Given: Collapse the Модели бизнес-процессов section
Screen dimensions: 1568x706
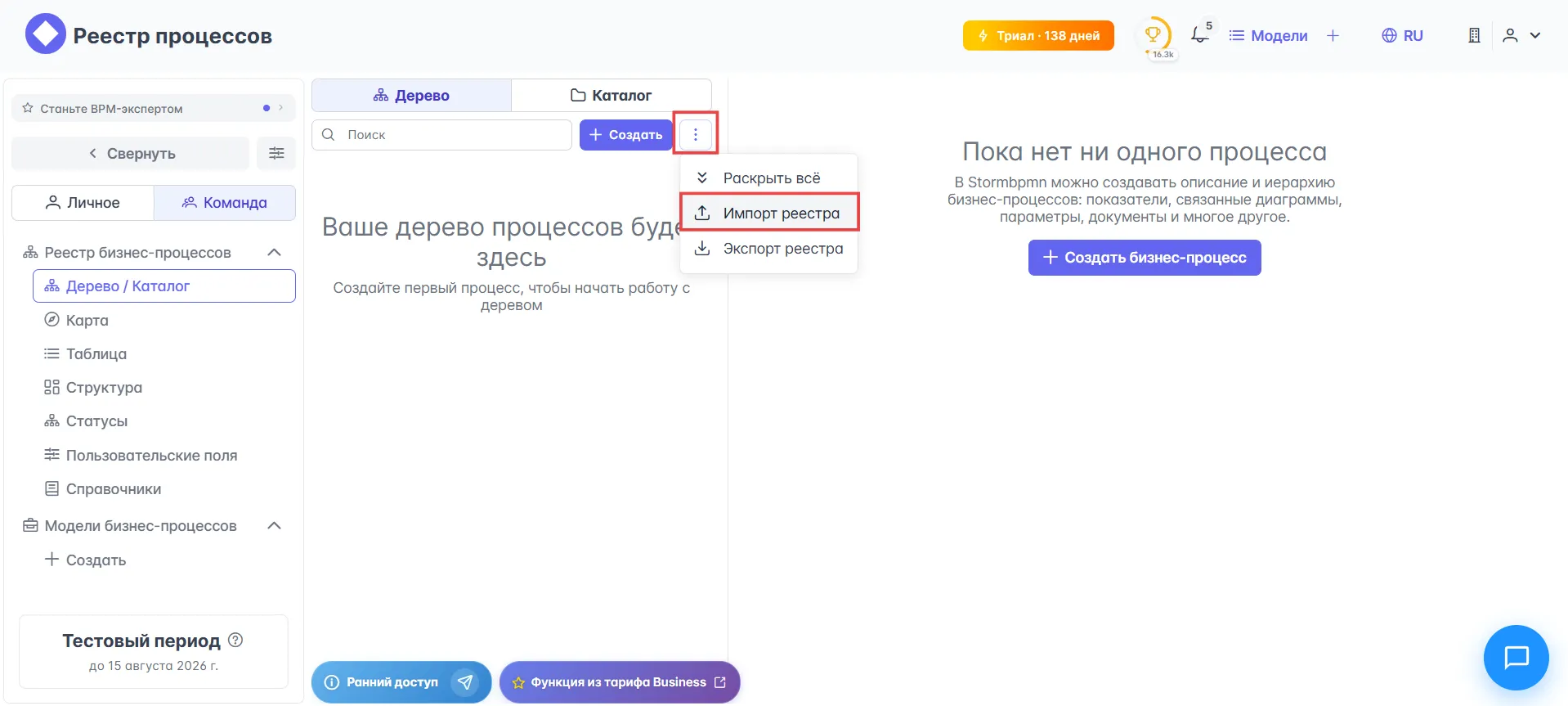Looking at the screenshot, I should coord(275,525).
